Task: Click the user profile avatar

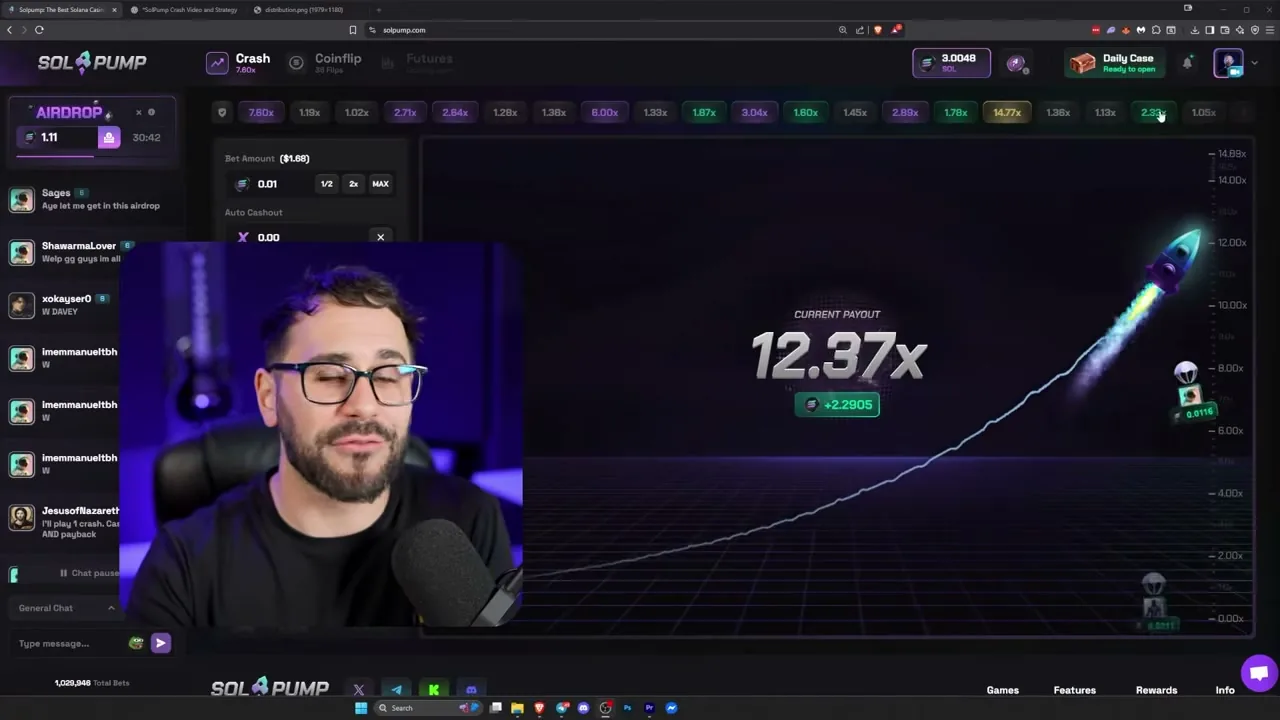Action: point(1228,62)
